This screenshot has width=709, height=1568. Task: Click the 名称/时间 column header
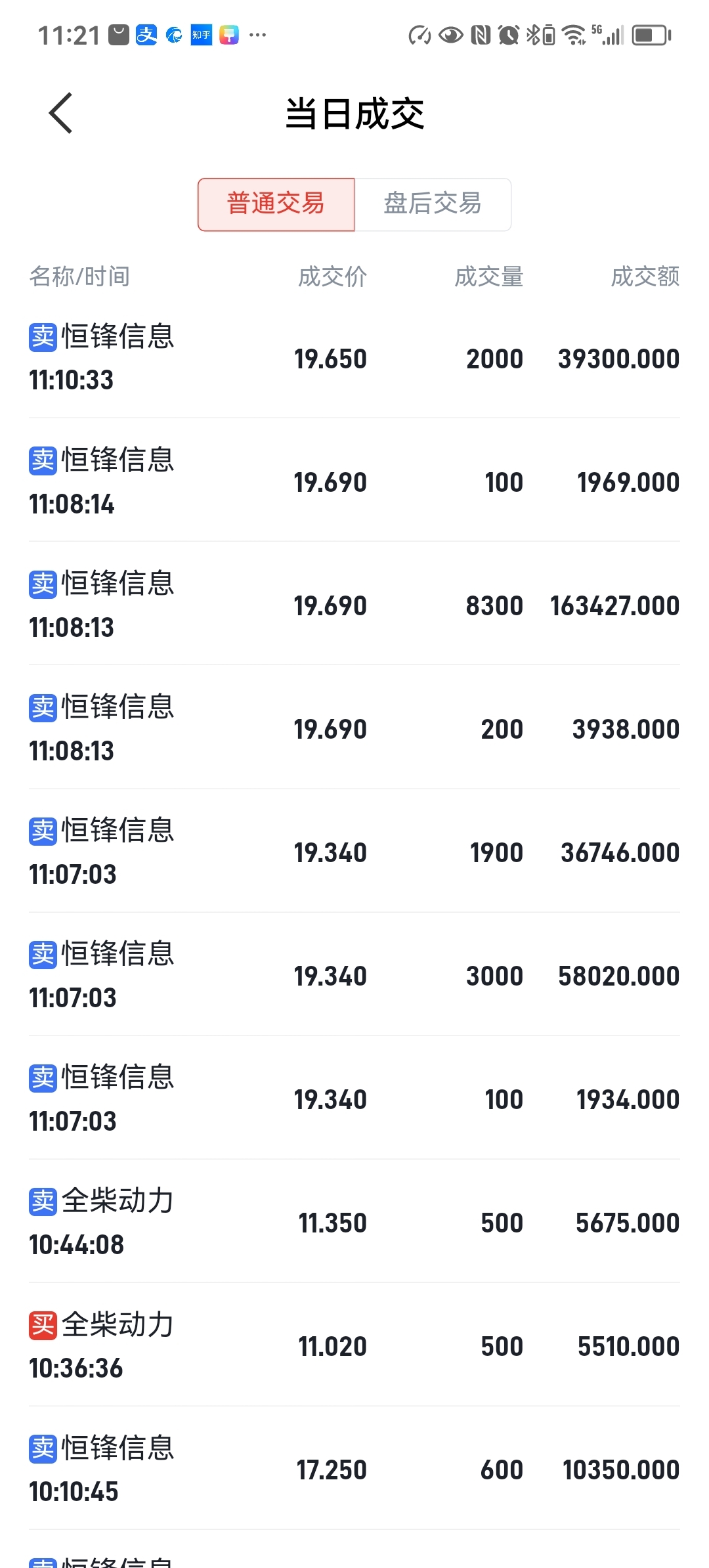coord(79,277)
